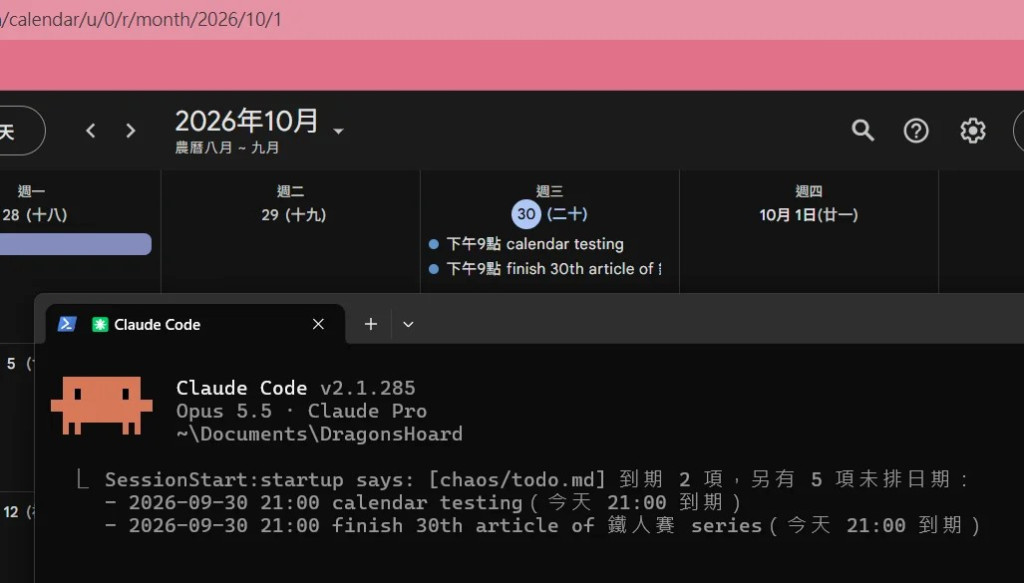Image resolution: width=1024 pixels, height=583 pixels.
Task: Click the 週三 weekday column header
Action: (x=549, y=191)
